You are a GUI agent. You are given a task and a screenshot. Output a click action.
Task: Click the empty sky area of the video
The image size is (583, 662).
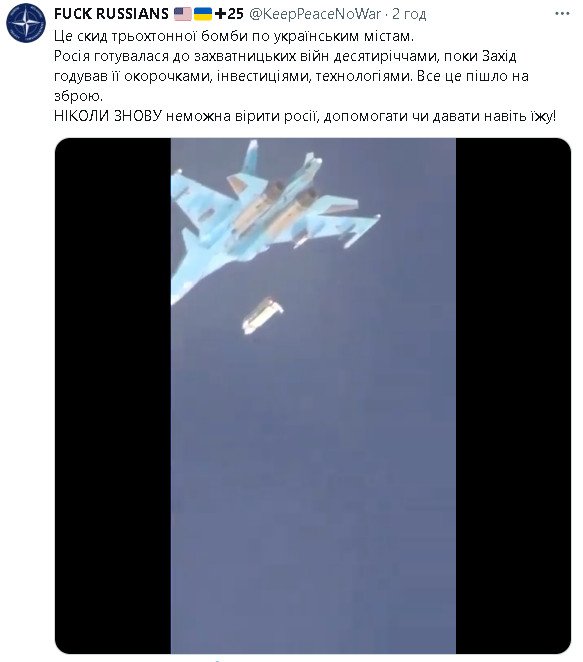[313, 486]
